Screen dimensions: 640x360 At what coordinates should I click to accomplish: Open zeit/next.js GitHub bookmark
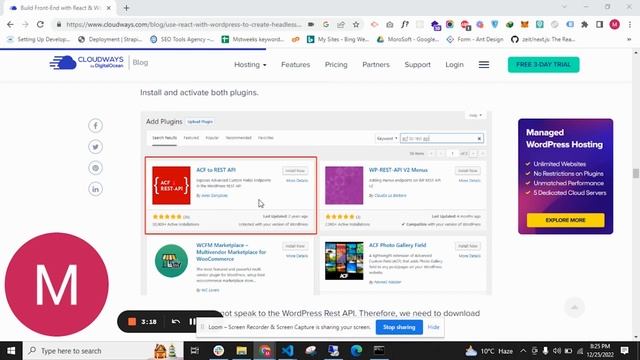(543, 39)
